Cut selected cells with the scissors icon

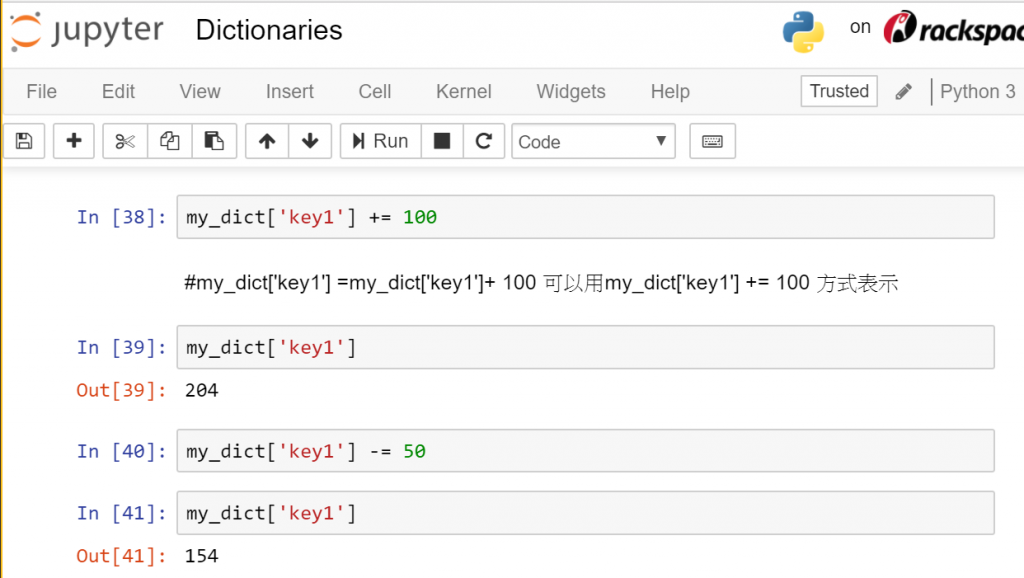click(x=125, y=142)
